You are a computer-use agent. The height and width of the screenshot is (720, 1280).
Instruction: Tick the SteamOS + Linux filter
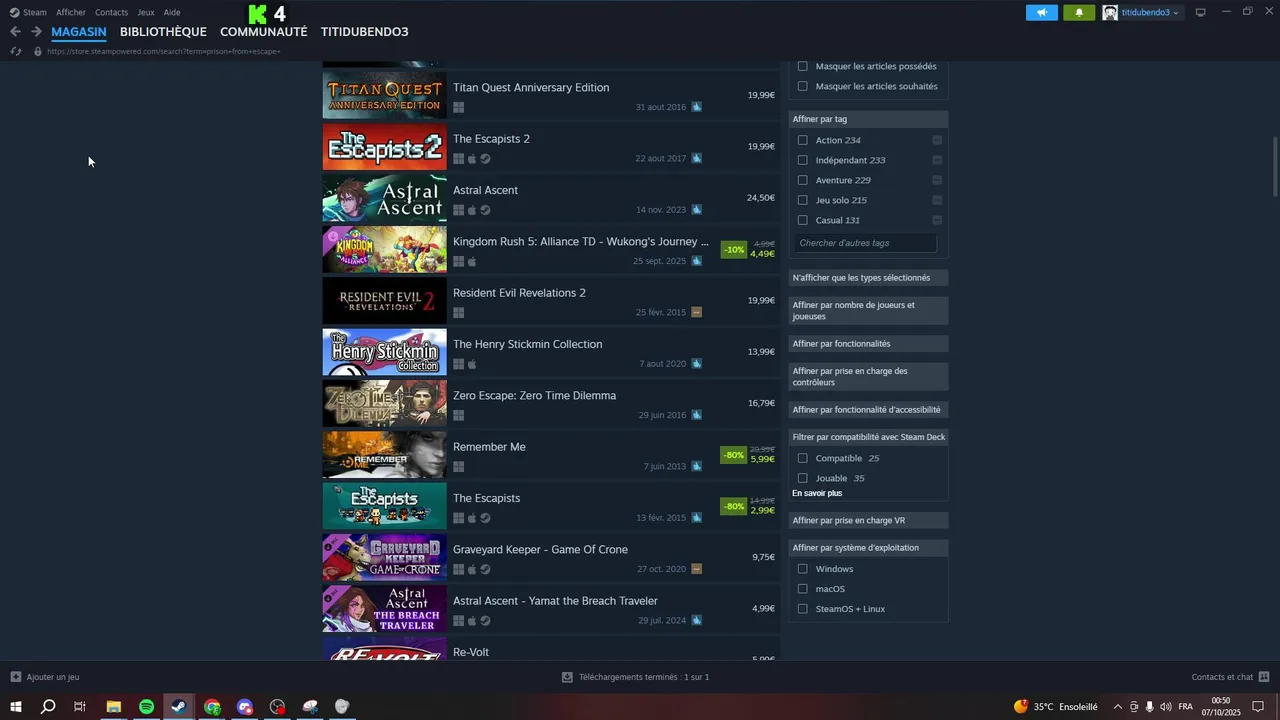click(802, 609)
